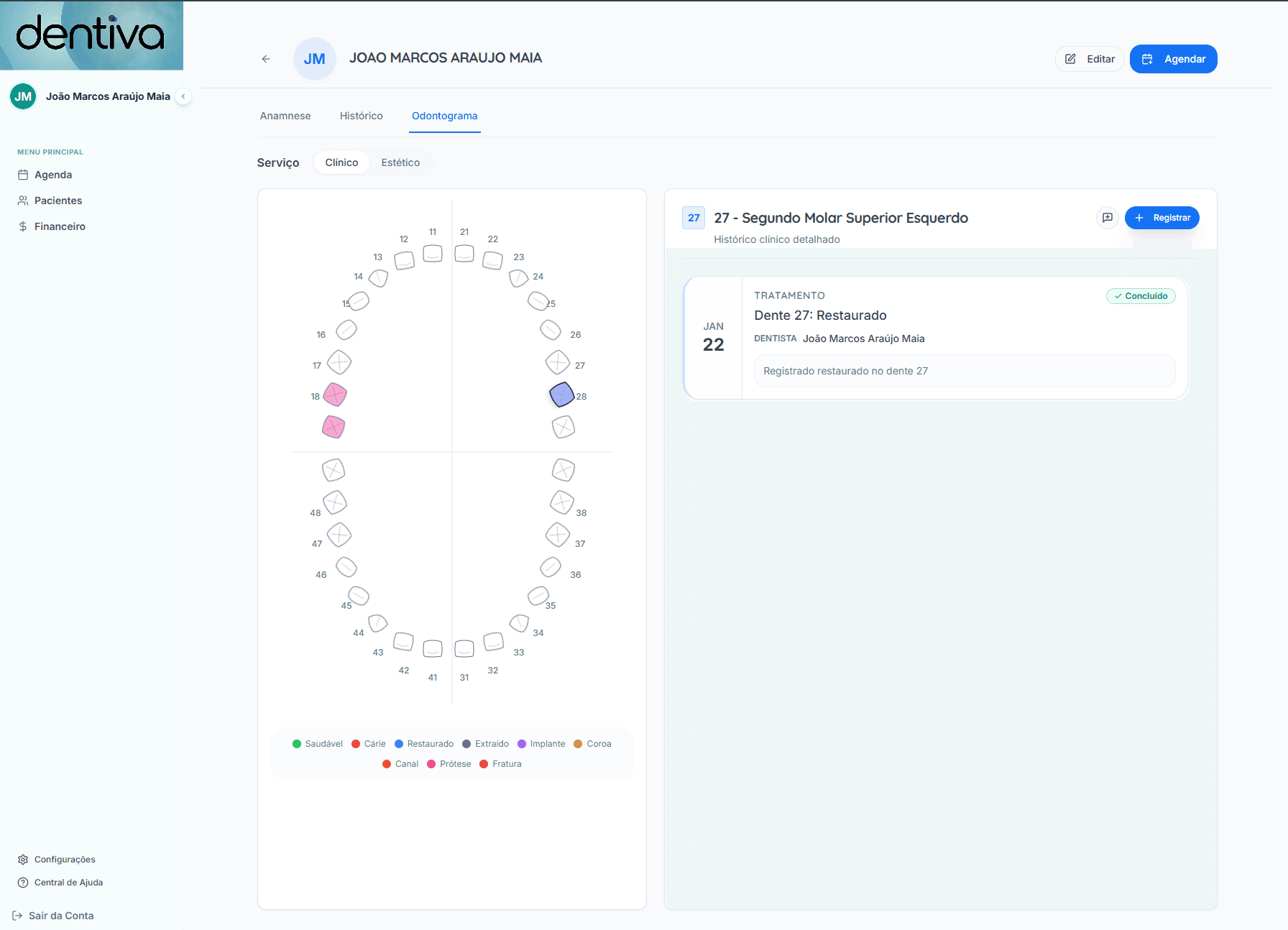Open Configurações in the sidebar
The width and height of the screenshot is (1288, 930).
tap(65, 860)
